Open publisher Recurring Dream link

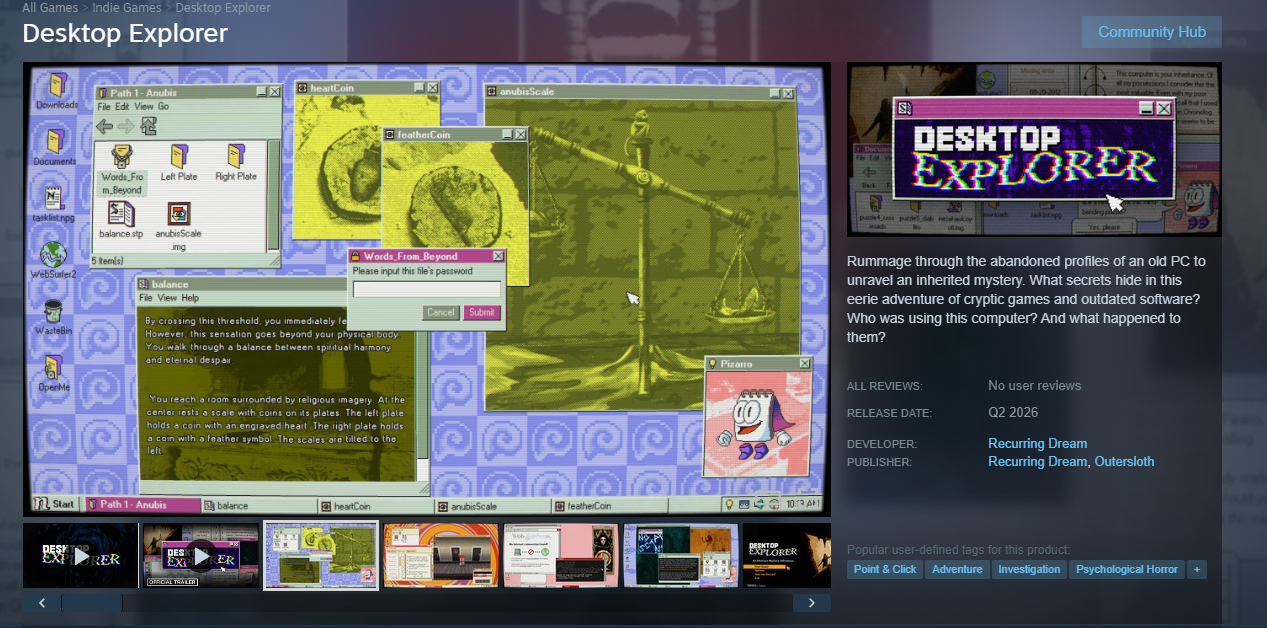[1037, 462]
